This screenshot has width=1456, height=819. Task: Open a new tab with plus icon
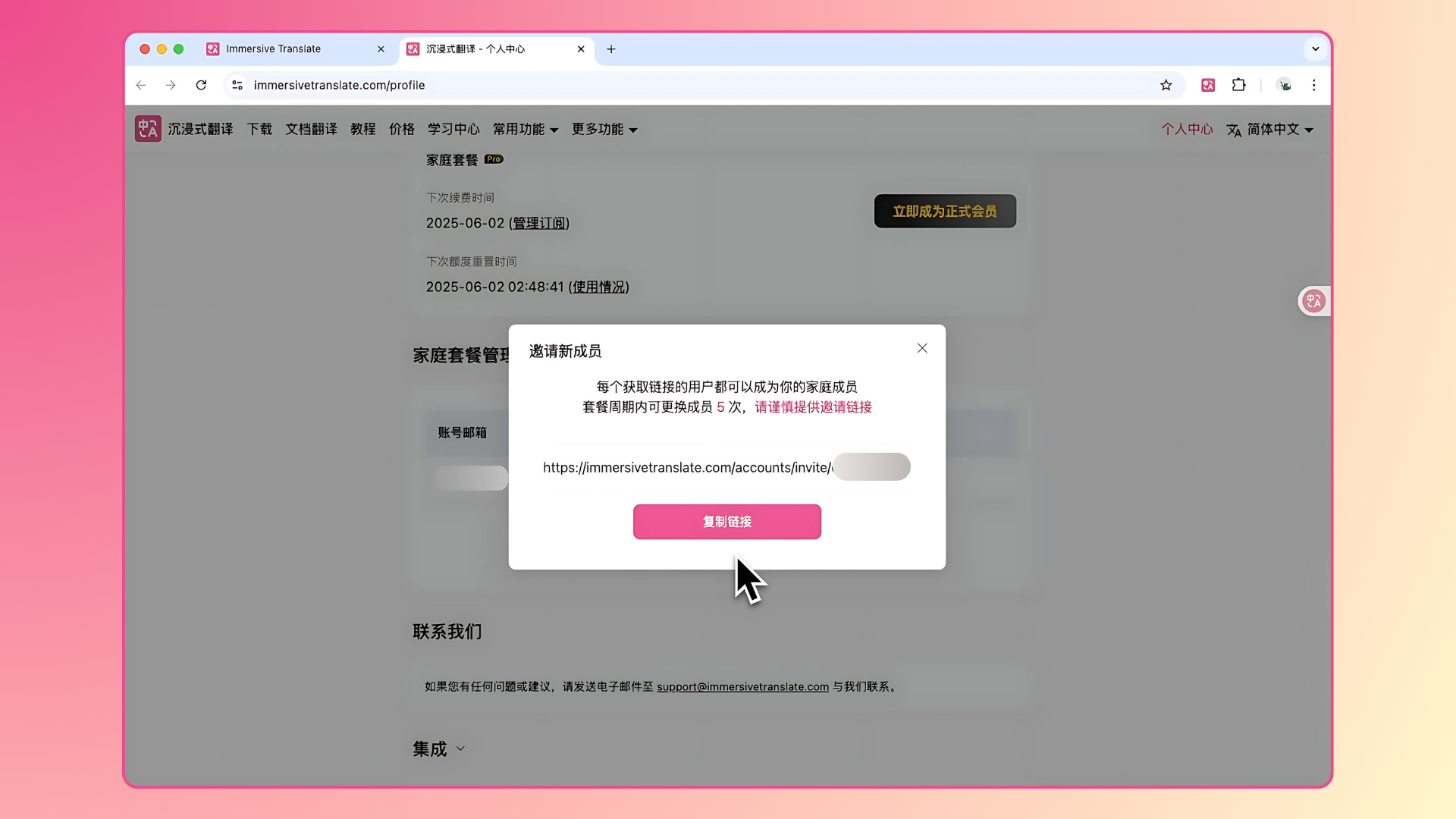pos(611,49)
